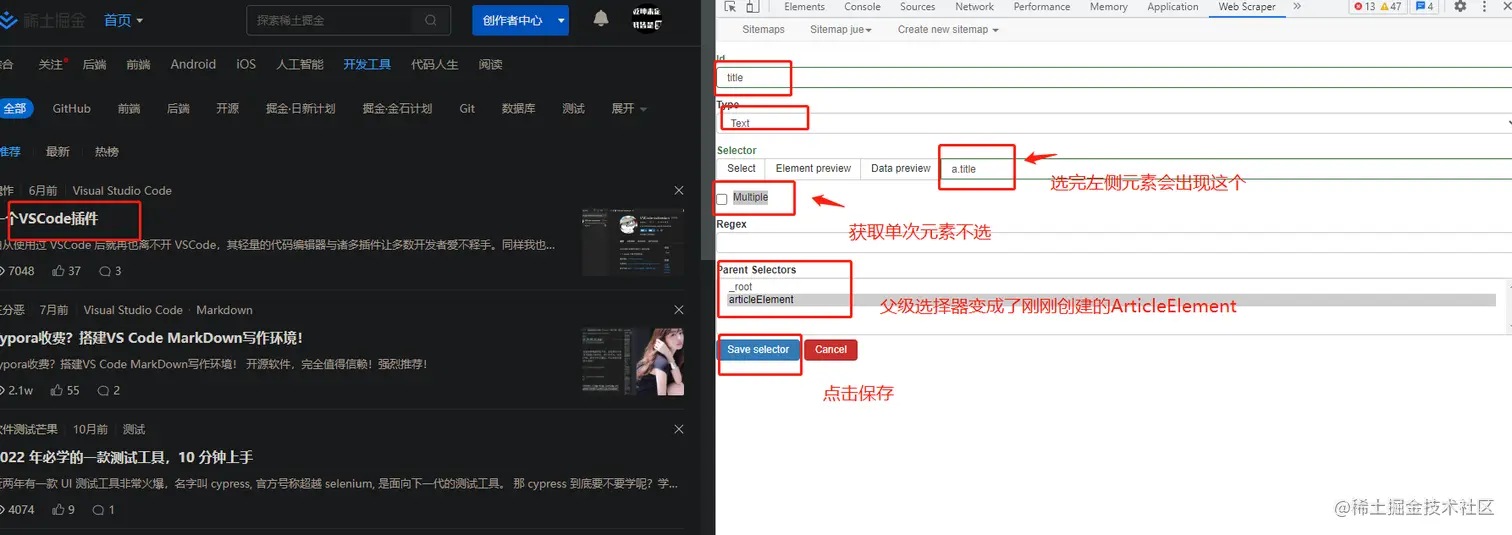Expand the tag list with 展开
1512x535 pixels.
(629, 108)
